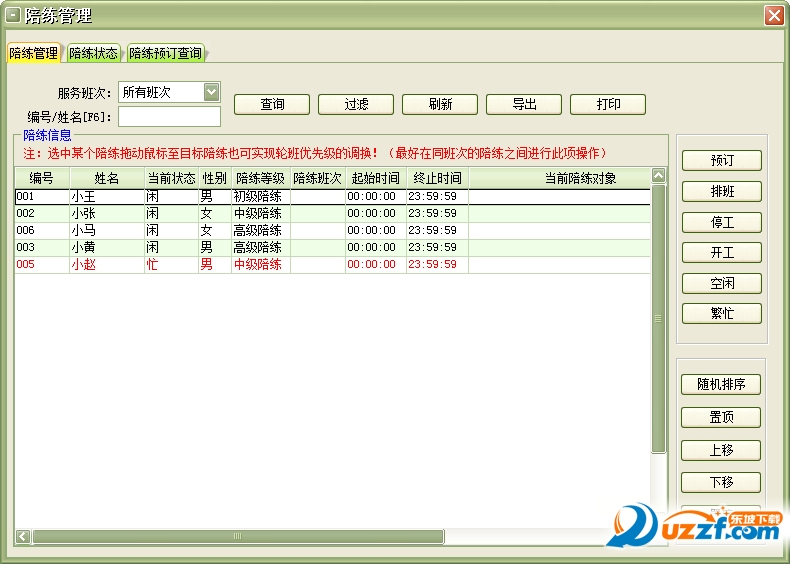This screenshot has width=790, height=564.
Task: Sort by the 姓名 column header
Action: (107, 178)
